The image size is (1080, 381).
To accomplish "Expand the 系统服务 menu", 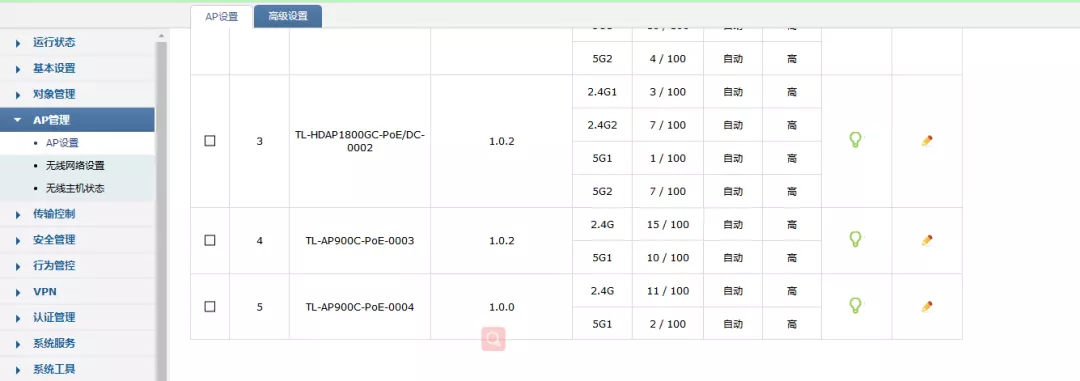I will (77, 343).
